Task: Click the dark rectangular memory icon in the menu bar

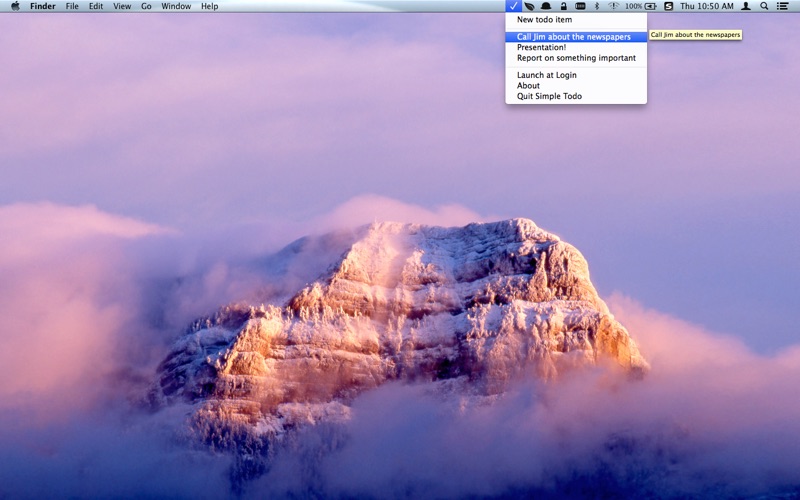Action: pos(580,6)
